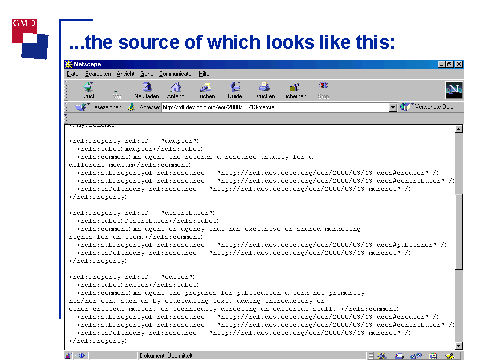The width and height of the screenshot is (480, 360).
Task: Close the Netscape window
Action: [x=459, y=64]
